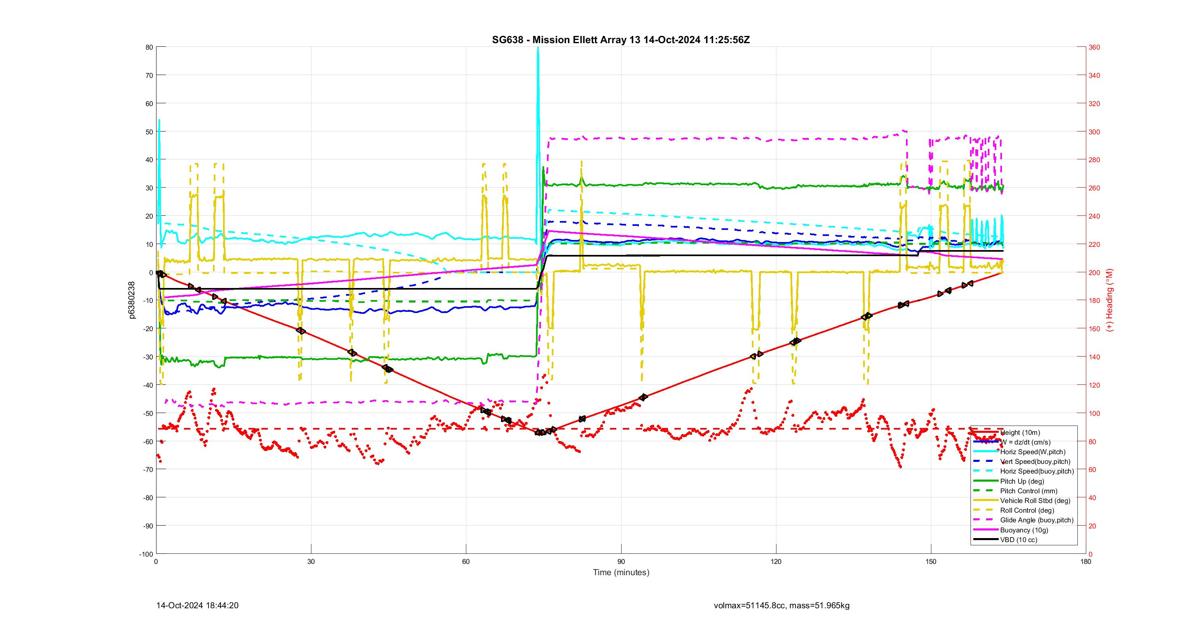Click the right heading axis tick '300'
Viewport: 1200px width, 622px height.
coord(1095,132)
